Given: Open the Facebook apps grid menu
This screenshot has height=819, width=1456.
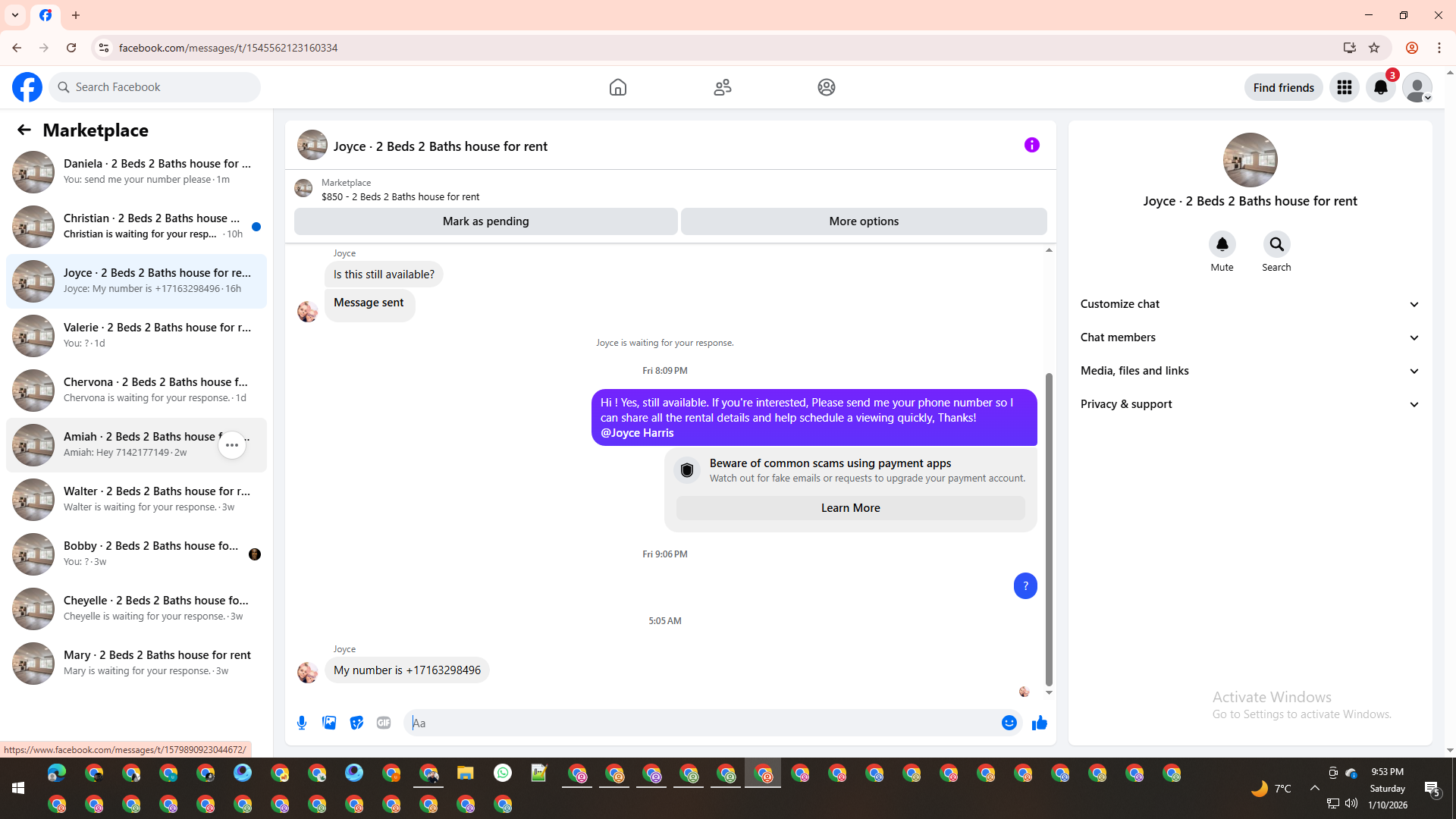Looking at the screenshot, I should 1344,87.
